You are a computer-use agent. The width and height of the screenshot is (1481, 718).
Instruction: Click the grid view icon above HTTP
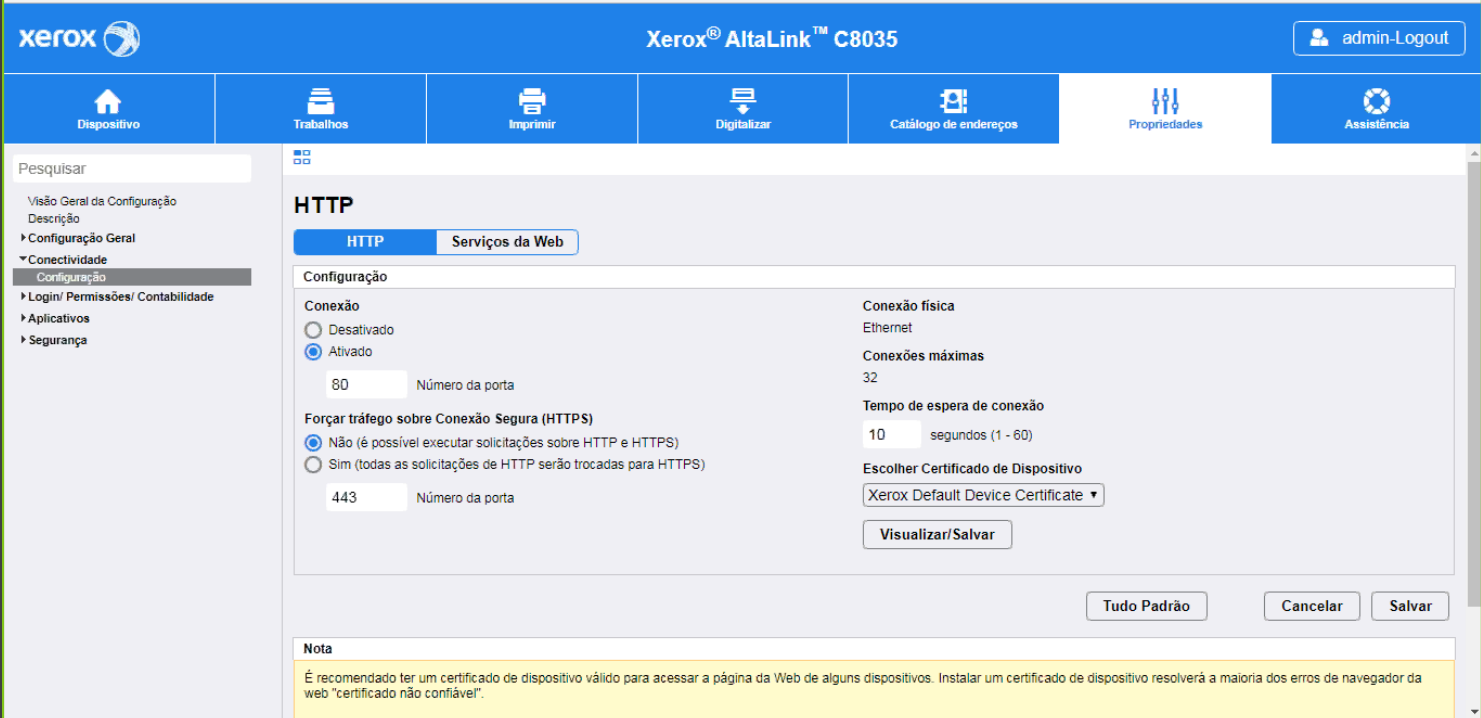tap(302, 157)
